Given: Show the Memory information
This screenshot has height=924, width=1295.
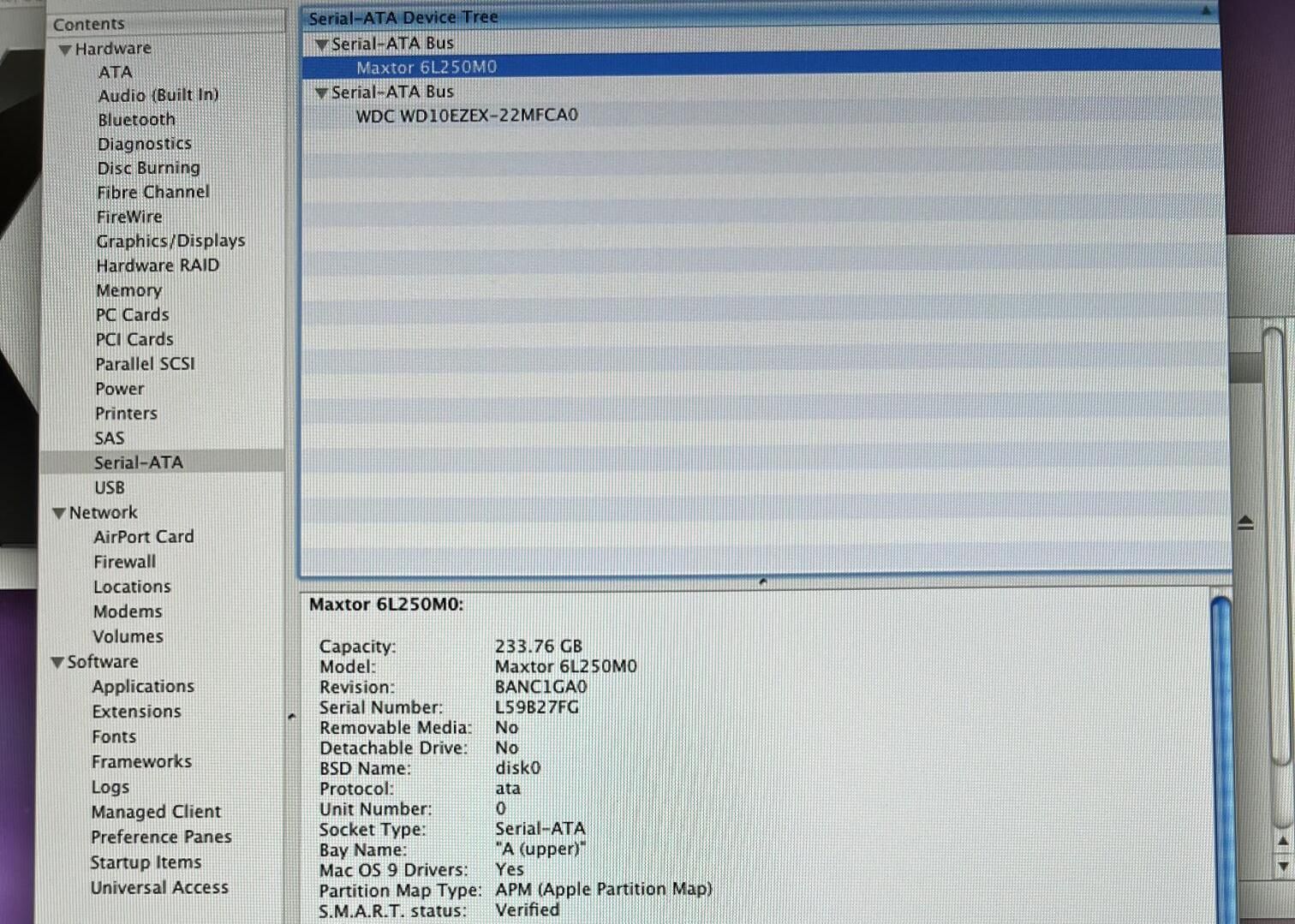Looking at the screenshot, I should point(128,291).
